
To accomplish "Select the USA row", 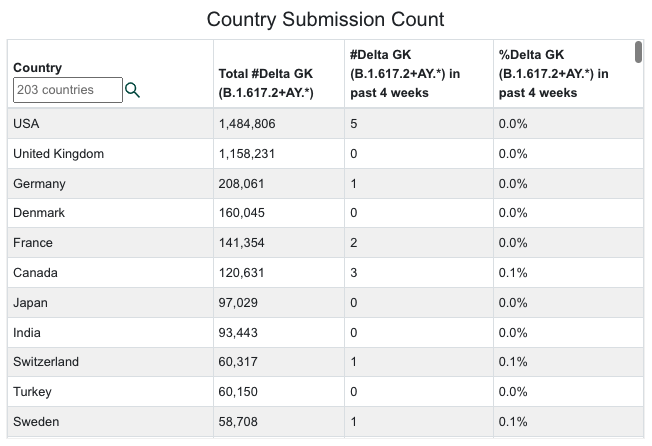I will tap(325, 123).
